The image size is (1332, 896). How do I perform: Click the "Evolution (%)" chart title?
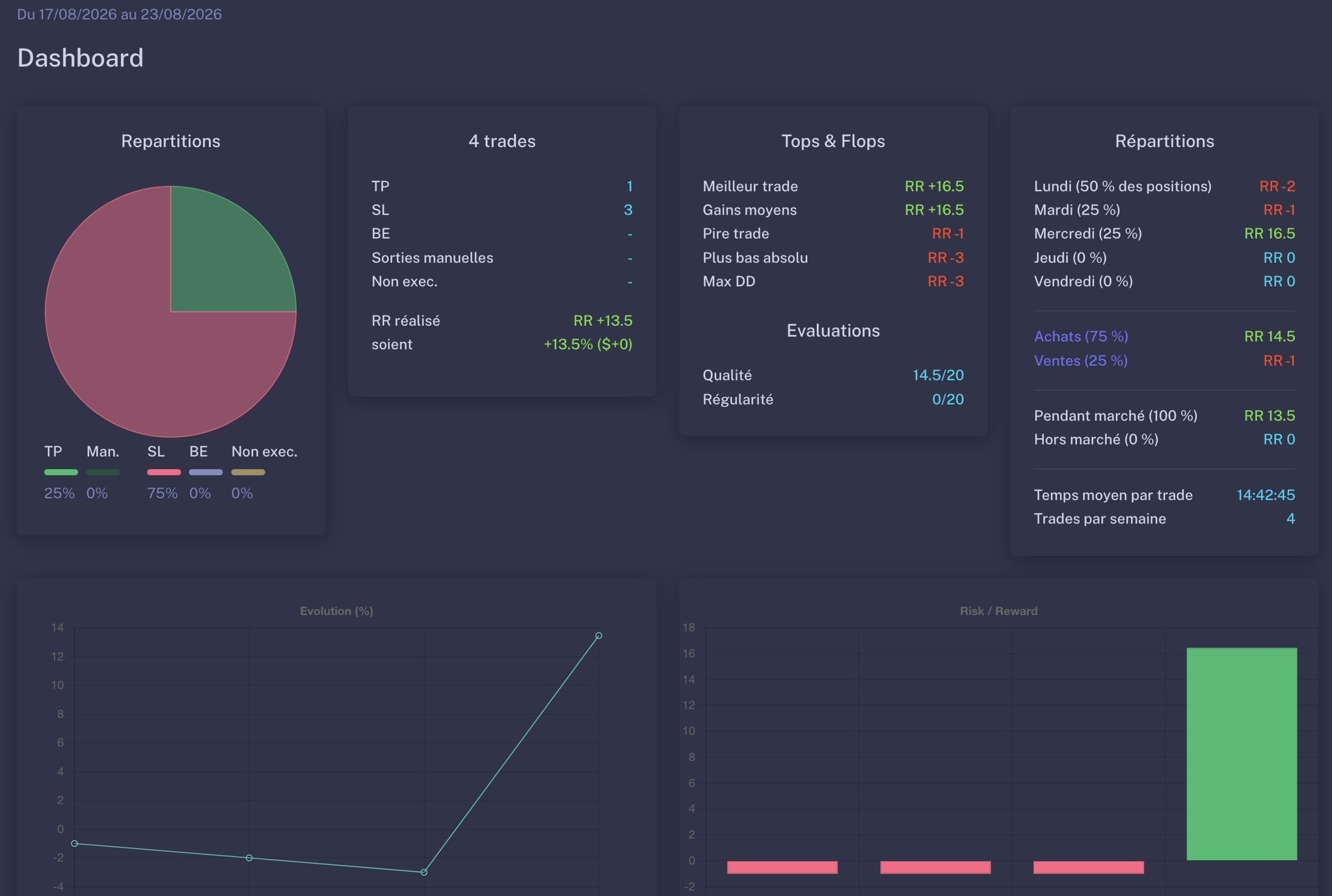(336, 611)
